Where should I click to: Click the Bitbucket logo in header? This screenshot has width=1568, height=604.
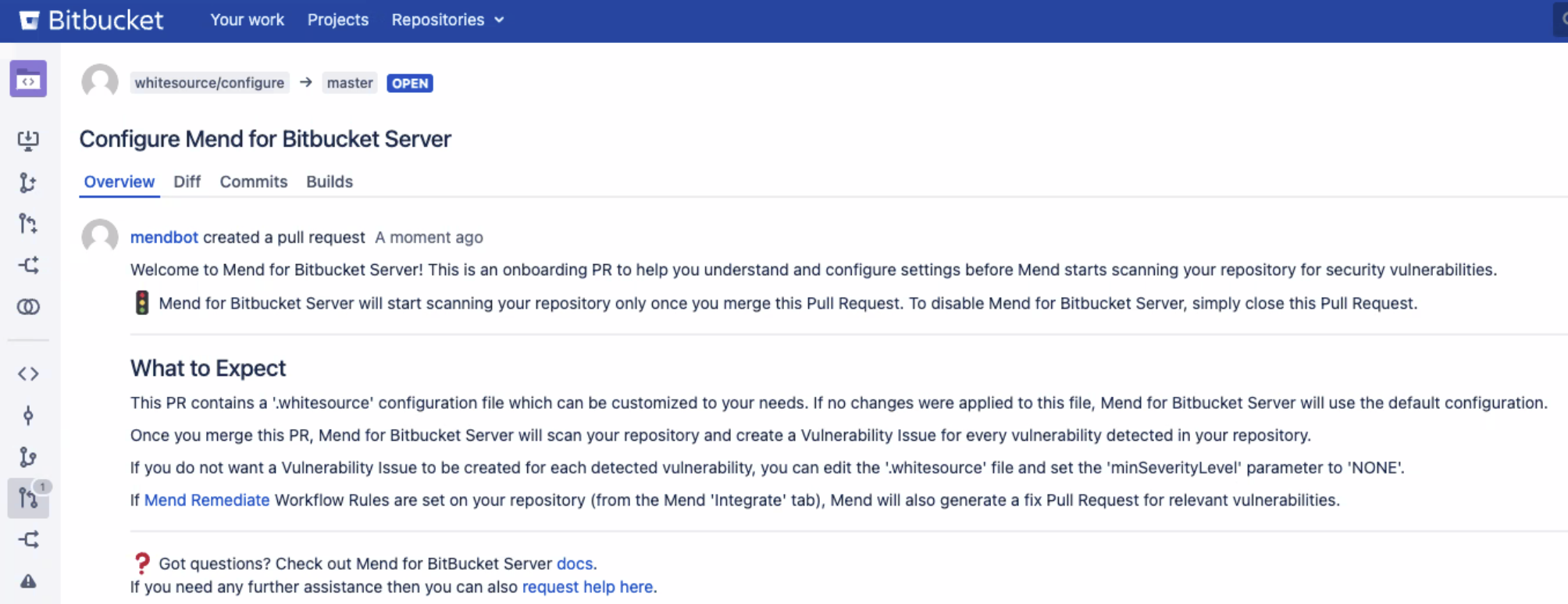[91, 20]
